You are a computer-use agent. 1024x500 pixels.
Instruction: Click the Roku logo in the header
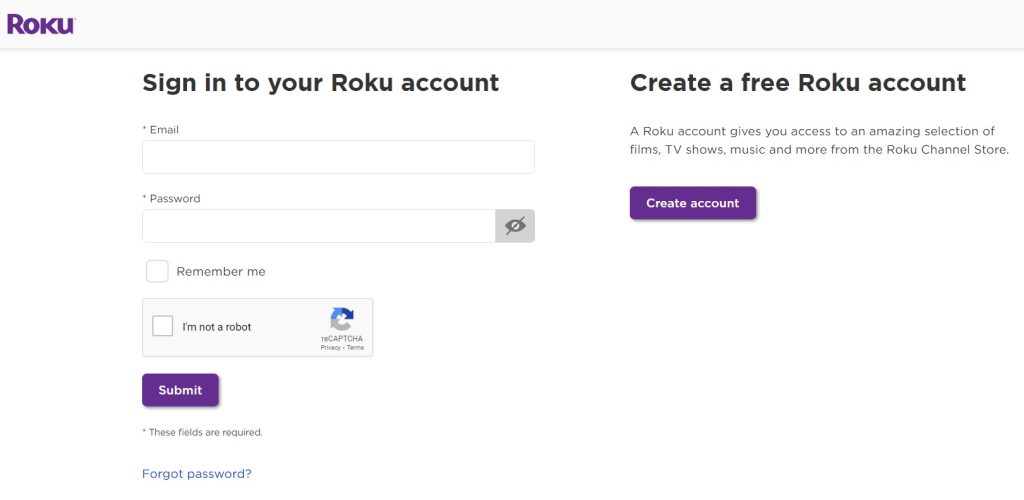41,25
